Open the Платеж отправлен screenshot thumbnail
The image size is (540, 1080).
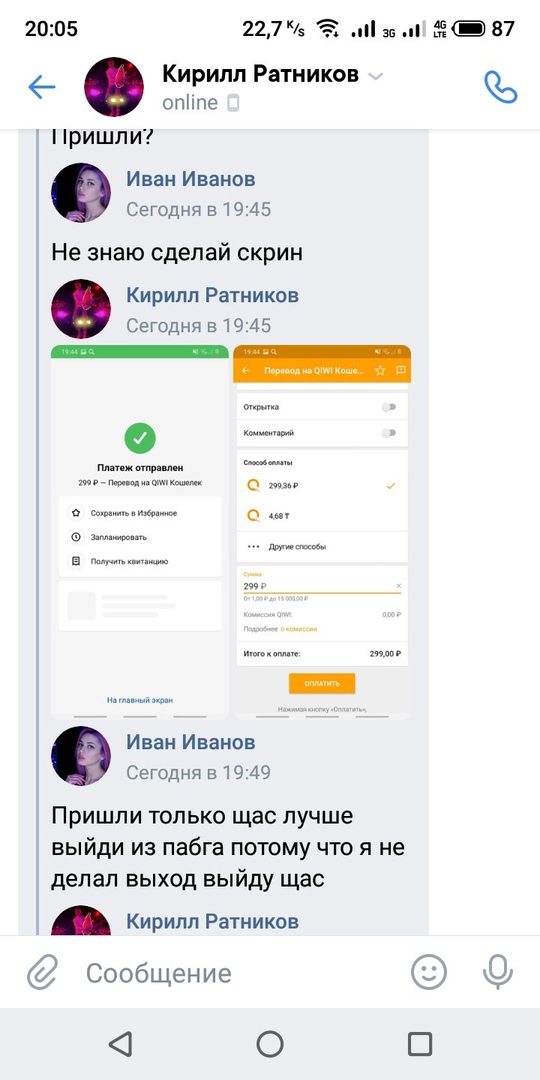pyautogui.click(x=140, y=532)
